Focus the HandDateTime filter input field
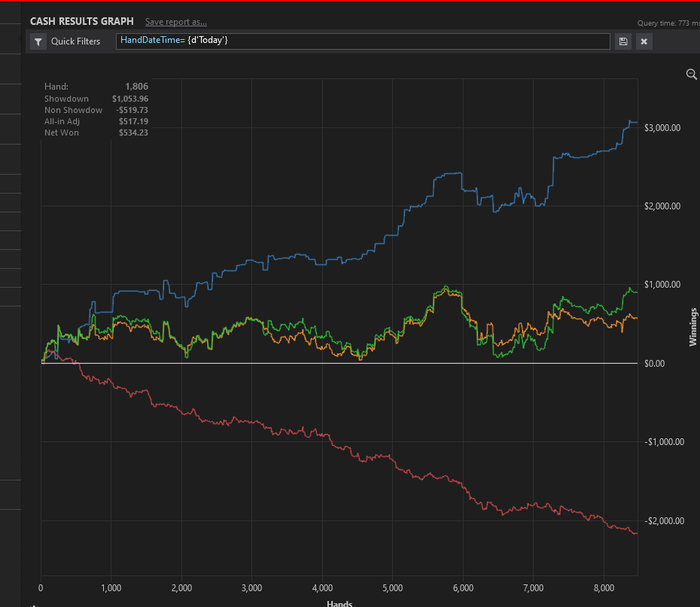This screenshot has height=607, width=700. click(x=360, y=41)
